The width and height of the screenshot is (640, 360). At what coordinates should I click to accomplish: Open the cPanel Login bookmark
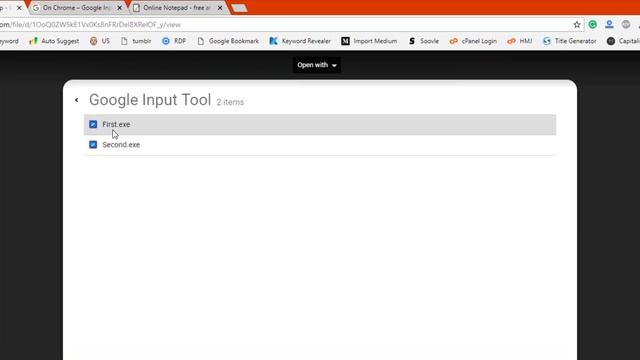tap(473, 41)
